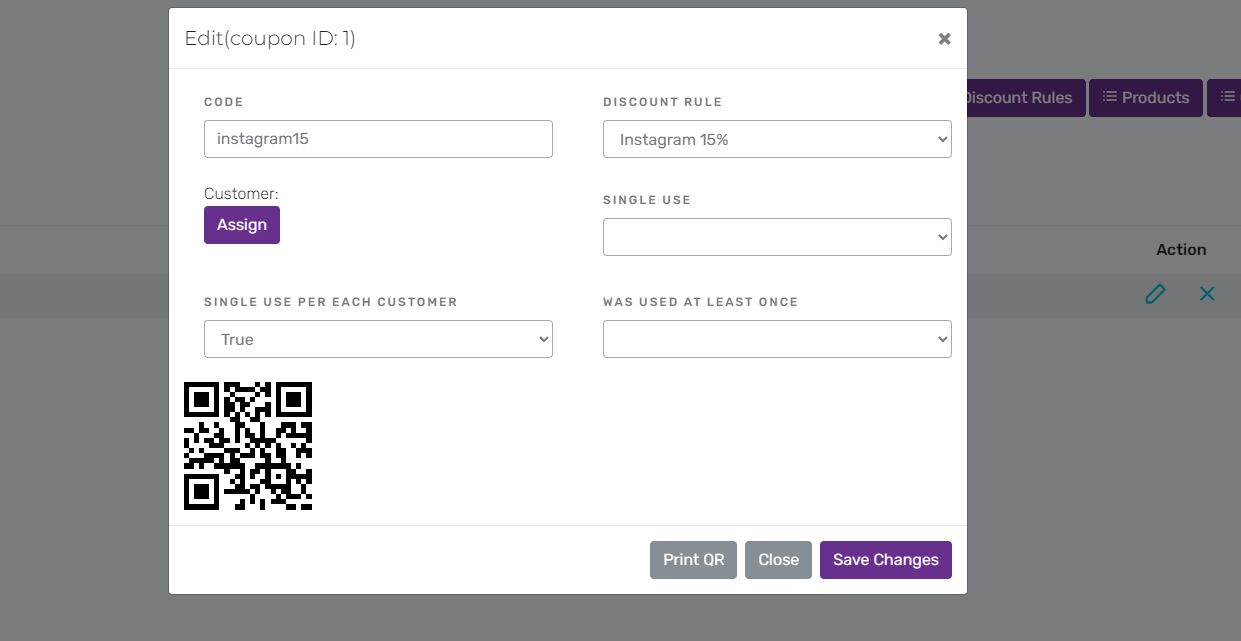The height and width of the screenshot is (641, 1241).
Task: Click the Assign customer button
Action: tap(242, 225)
